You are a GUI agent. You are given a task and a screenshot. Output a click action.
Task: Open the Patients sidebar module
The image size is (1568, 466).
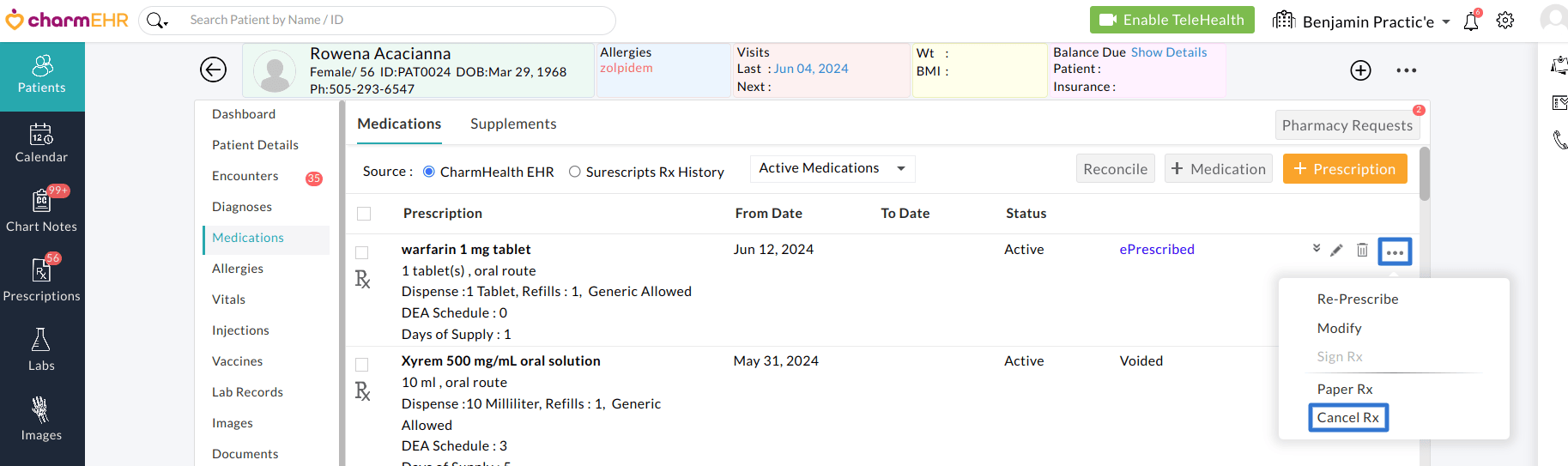point(42,76)
